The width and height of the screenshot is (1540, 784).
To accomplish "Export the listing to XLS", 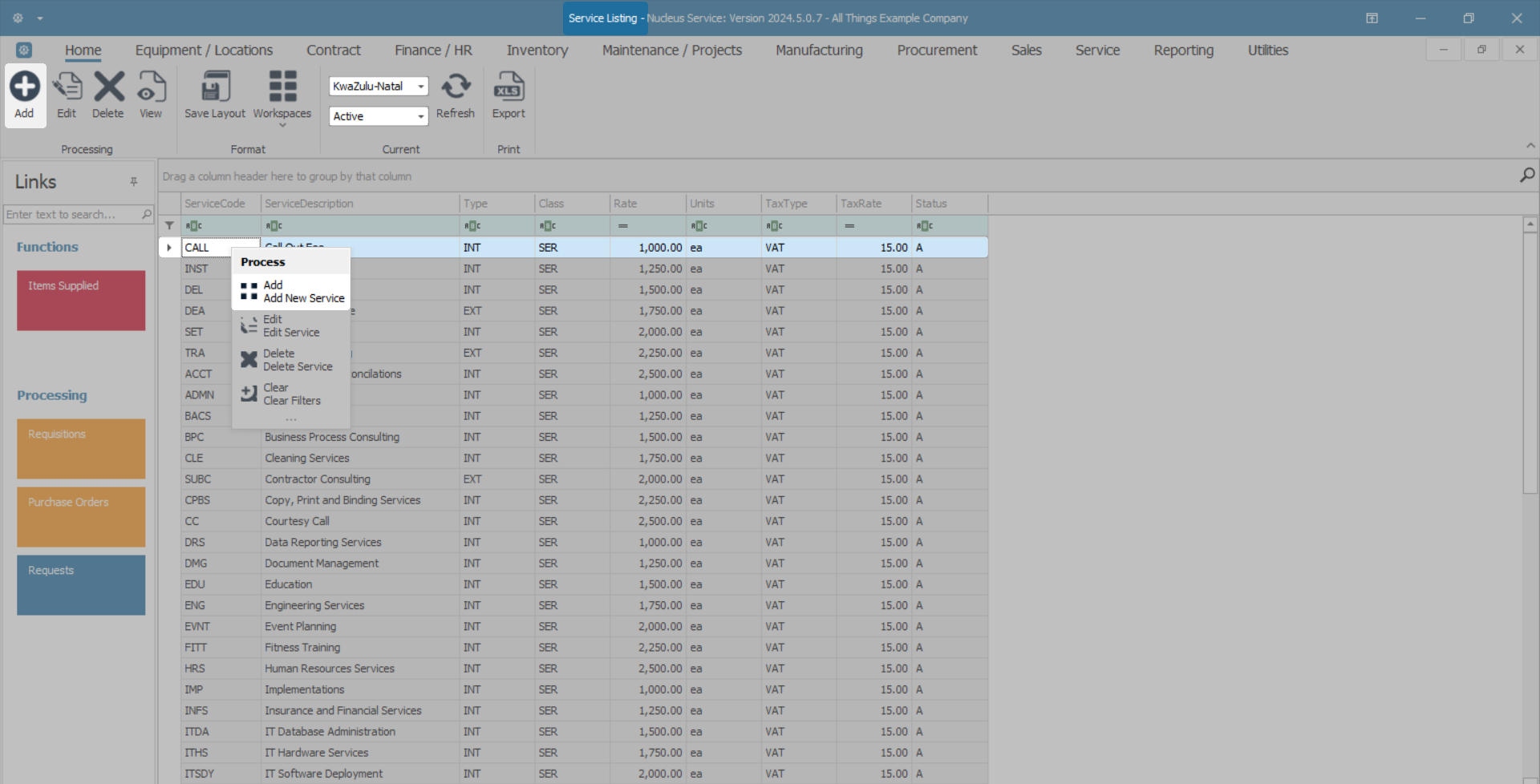I will [509, 87].
